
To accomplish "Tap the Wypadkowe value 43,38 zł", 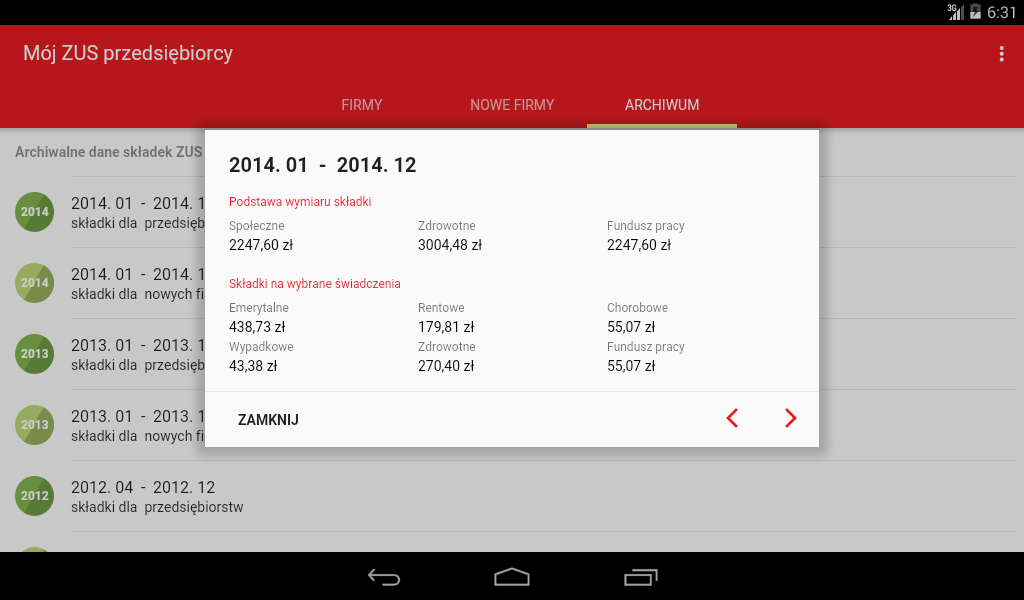I will [x=253, y=366].
